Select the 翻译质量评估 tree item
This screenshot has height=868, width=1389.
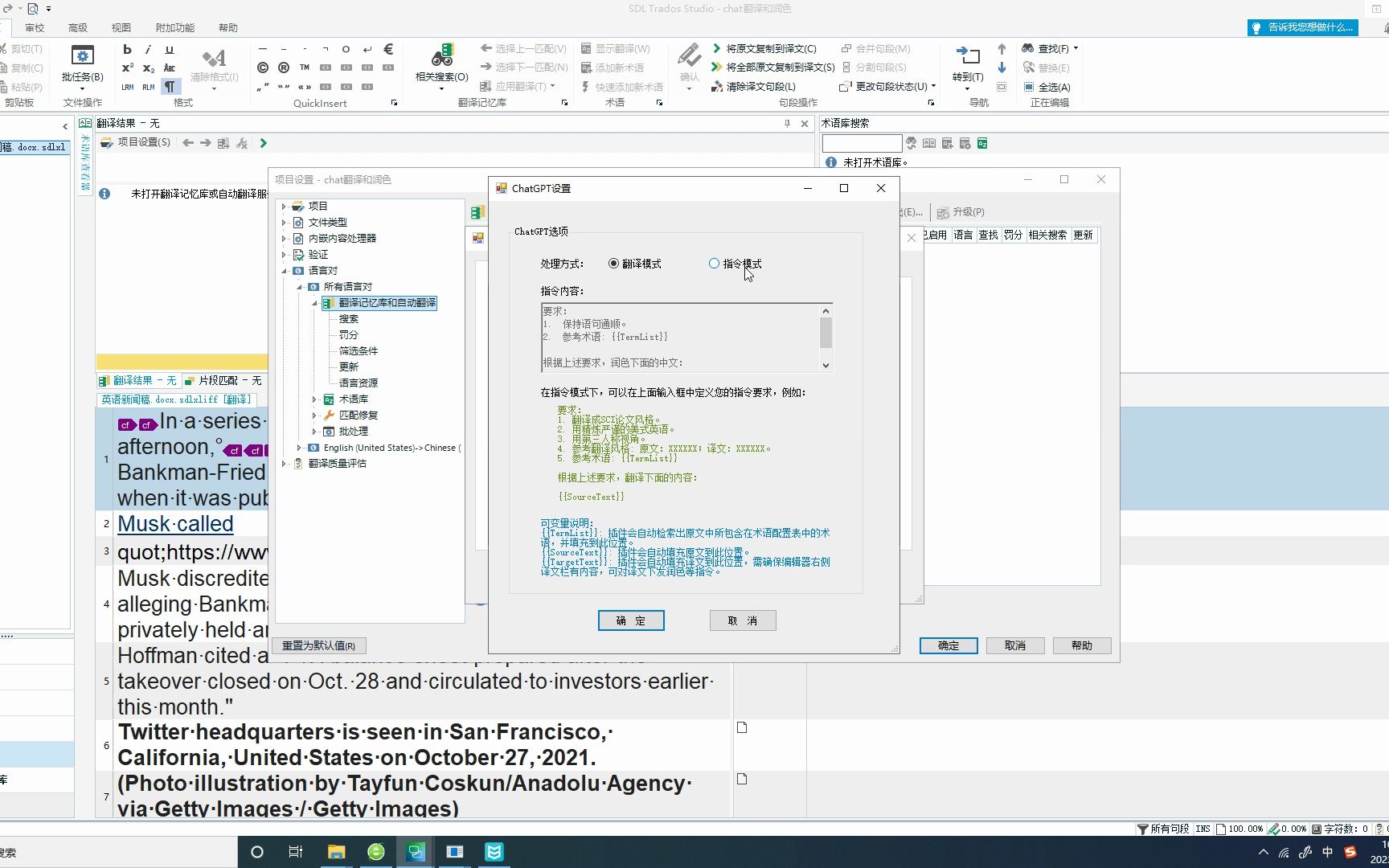337,464
